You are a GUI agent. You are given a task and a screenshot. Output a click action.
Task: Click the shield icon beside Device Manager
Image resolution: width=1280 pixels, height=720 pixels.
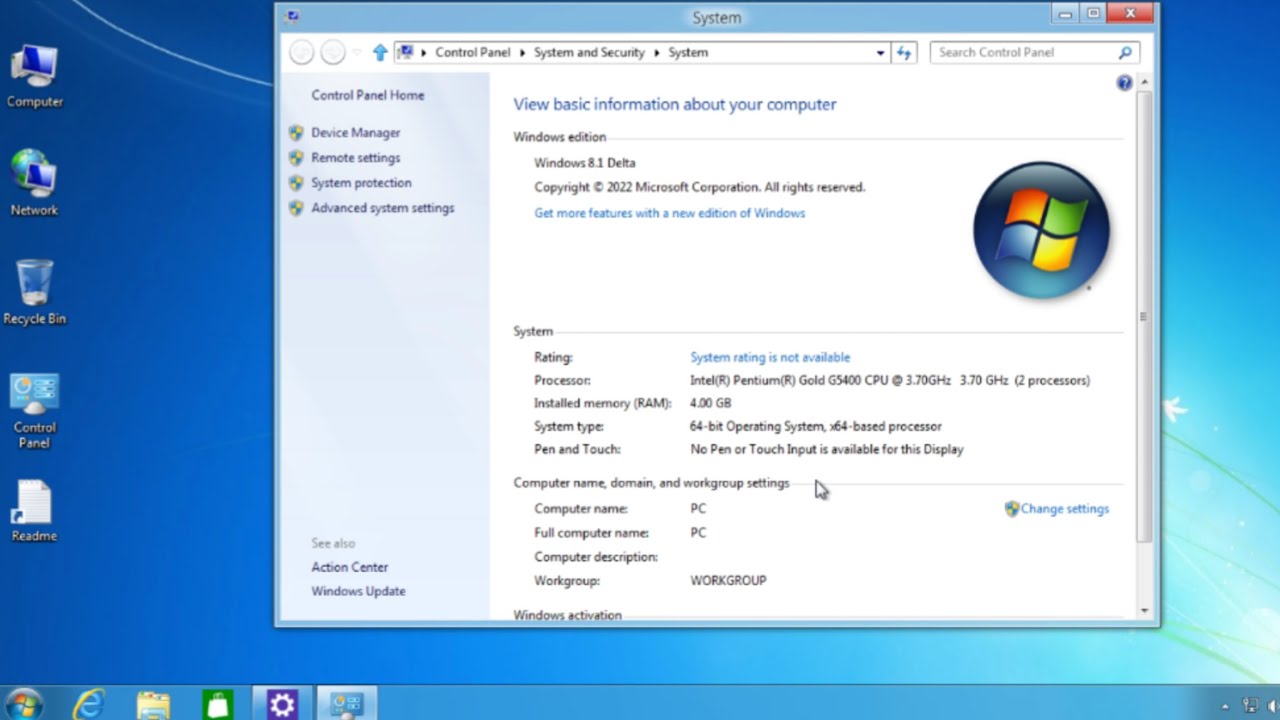[x=296, y=132]
